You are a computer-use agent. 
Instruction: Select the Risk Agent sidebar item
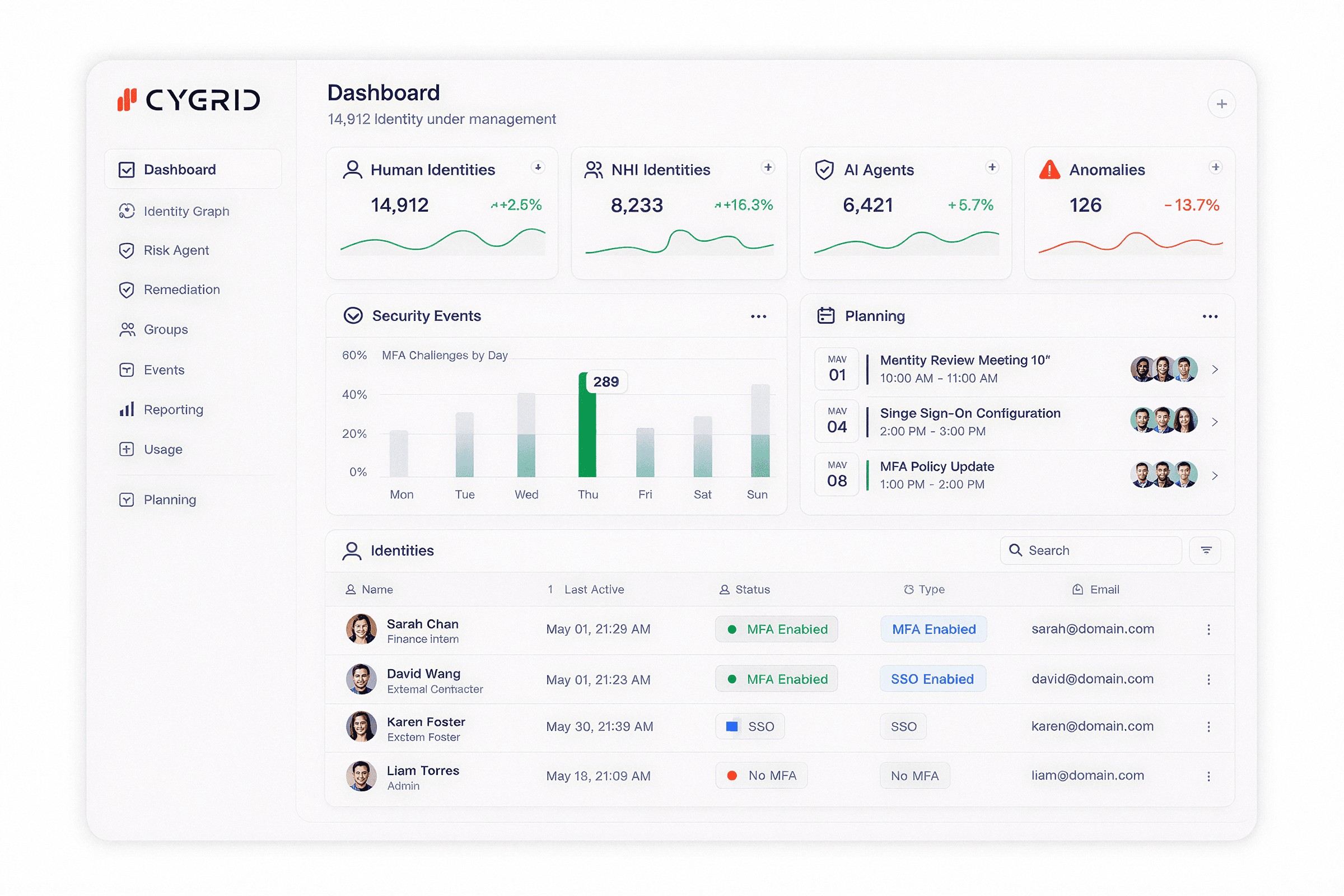[x=175, y=250]
